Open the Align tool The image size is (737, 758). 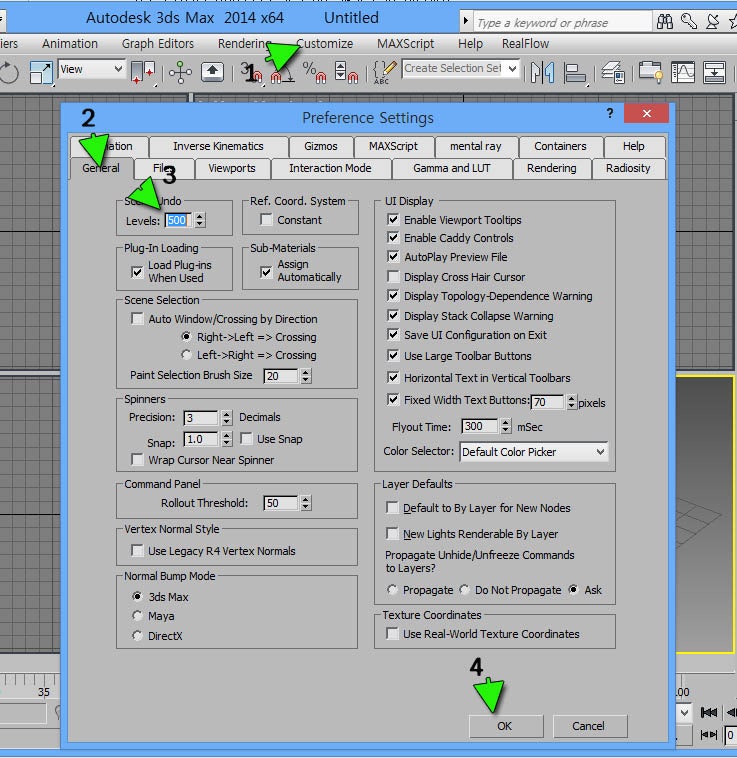[x=575, y=72]
